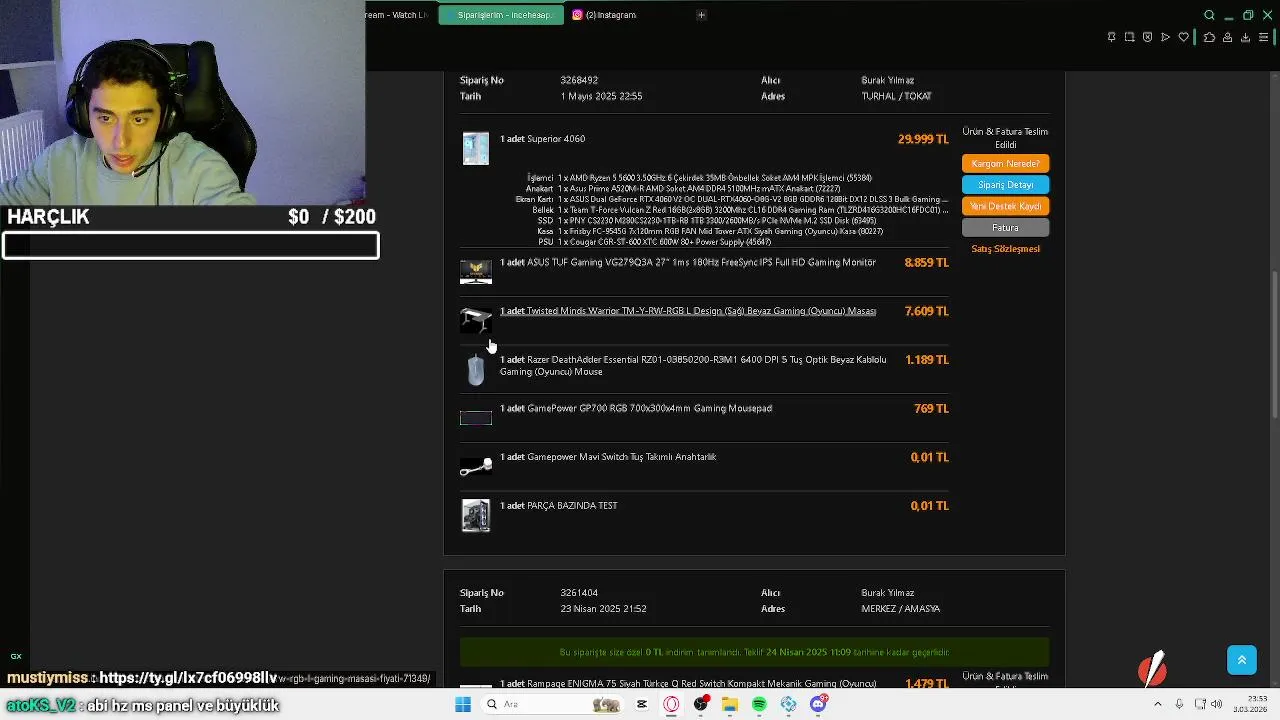Viewport: 1280px width, 720px height.
Task: Click the Kargom Nerede? button
Action: pyautogui.click(x=1005, y=164)
